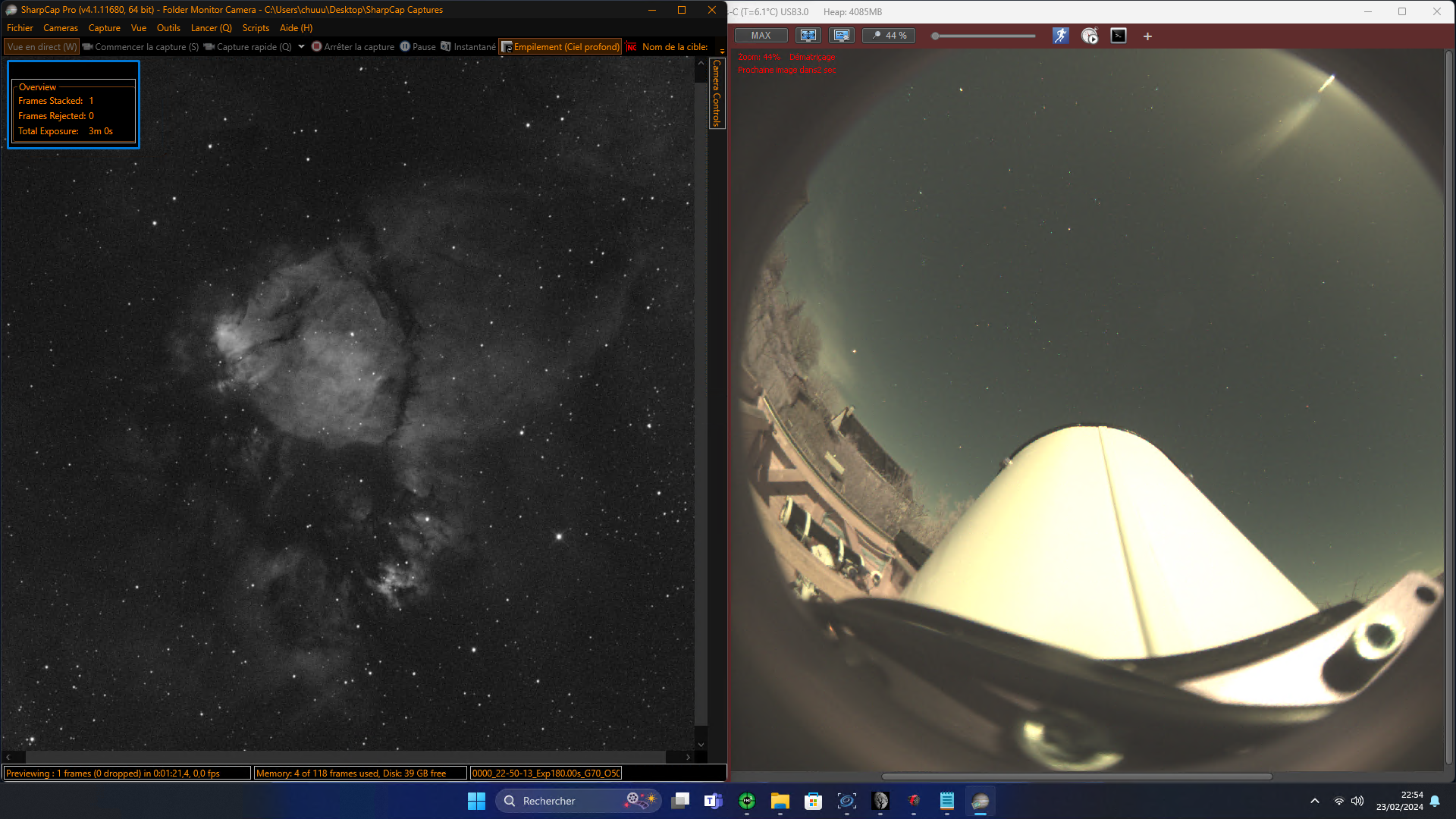Click Arrêter la capture button
1456x819 pixels.
click(353, 47)
